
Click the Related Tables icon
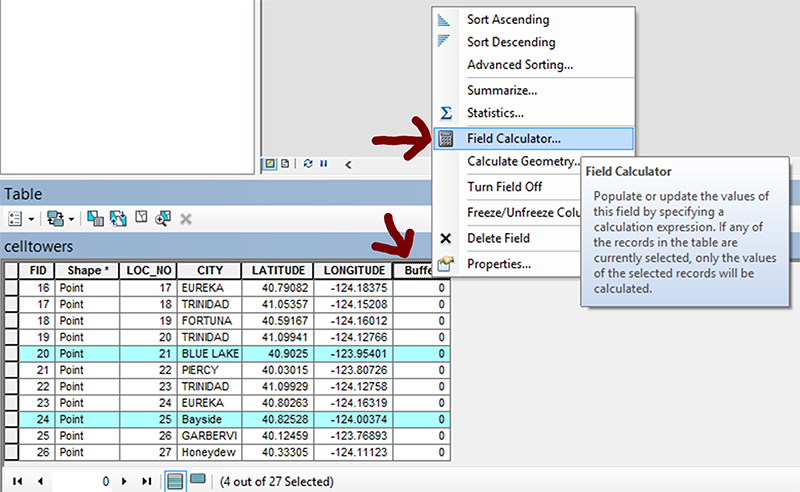pos(54,217)
